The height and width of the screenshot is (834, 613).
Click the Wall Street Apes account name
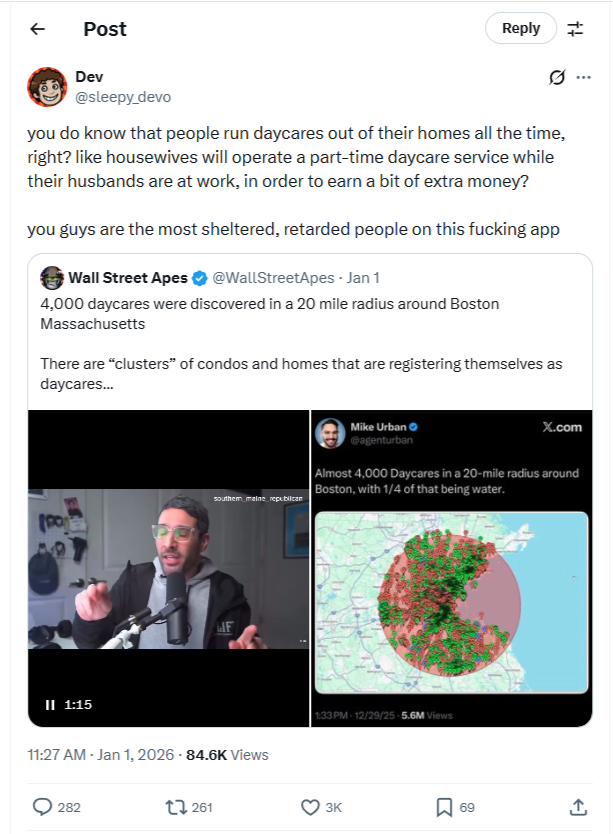pyautogui.click(x=128, y=278)
